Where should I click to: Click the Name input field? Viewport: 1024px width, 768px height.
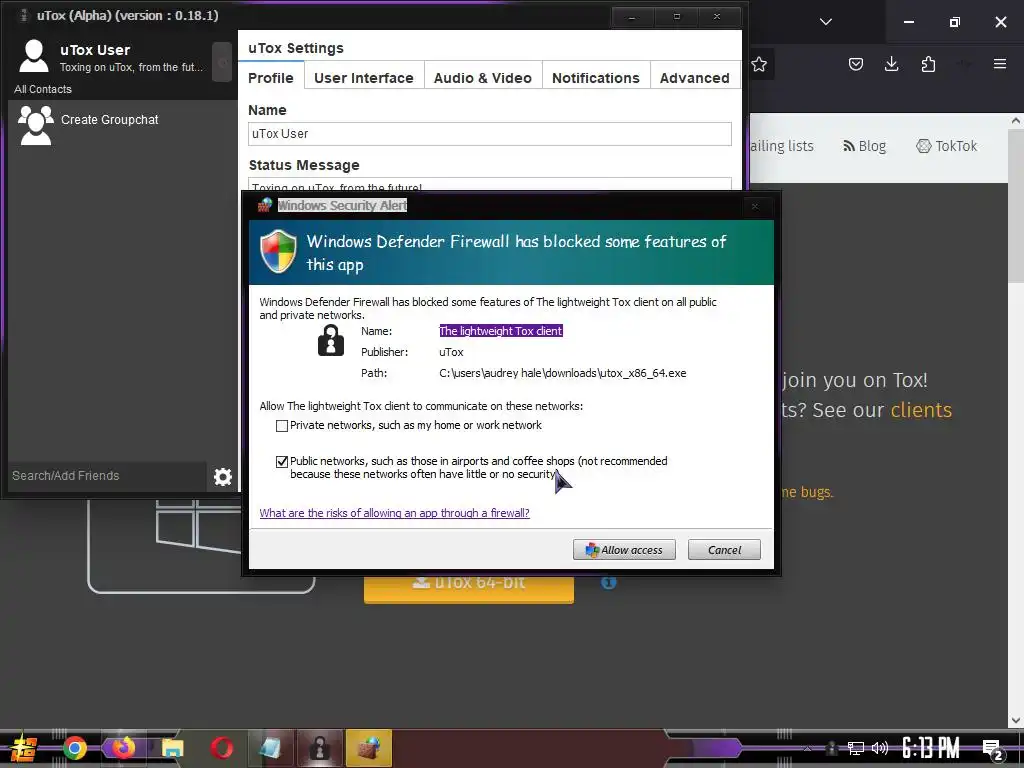click(x=490, y=134)
